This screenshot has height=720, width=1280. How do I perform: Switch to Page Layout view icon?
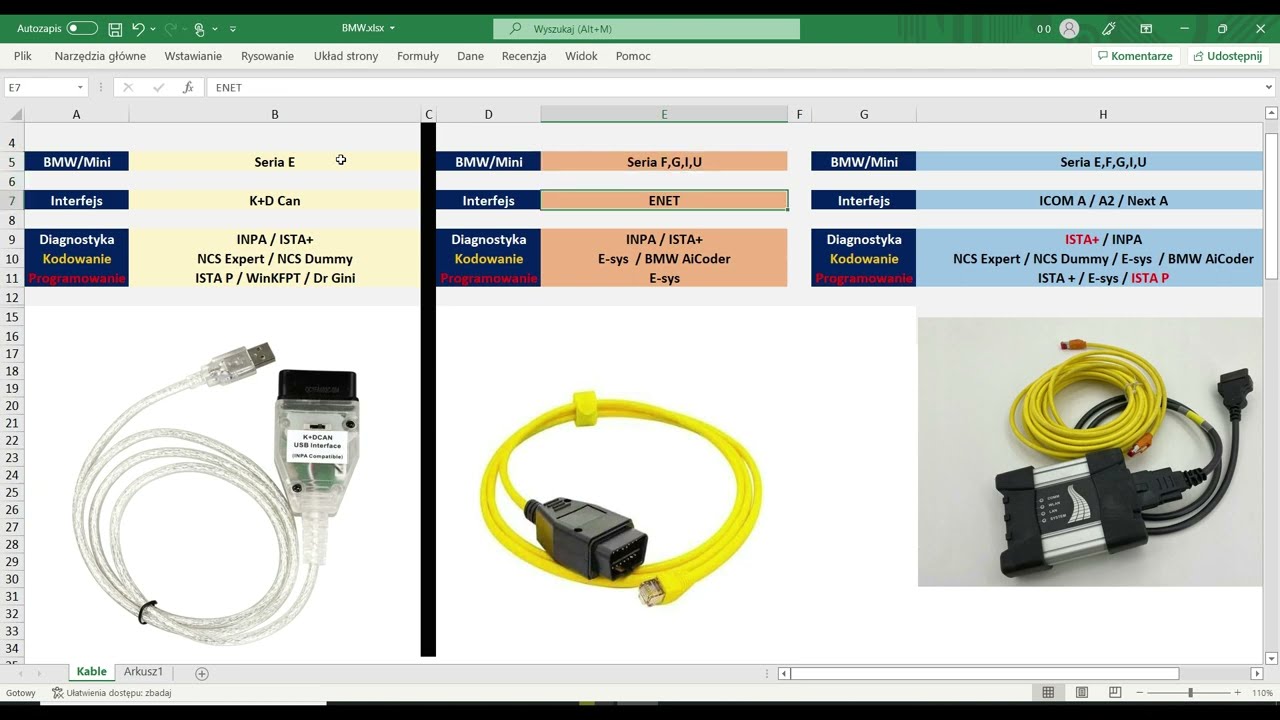click(1082, 693)
